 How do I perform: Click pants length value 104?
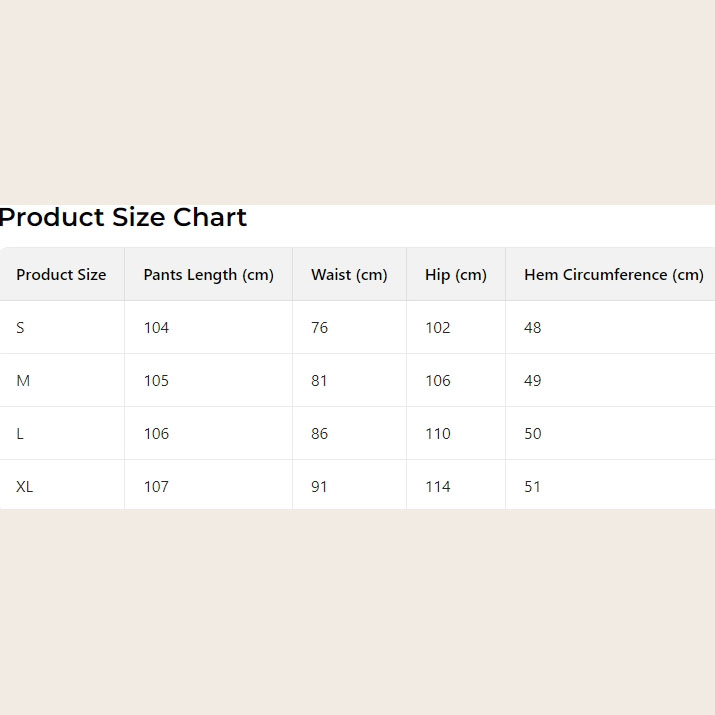pos(156,328)
